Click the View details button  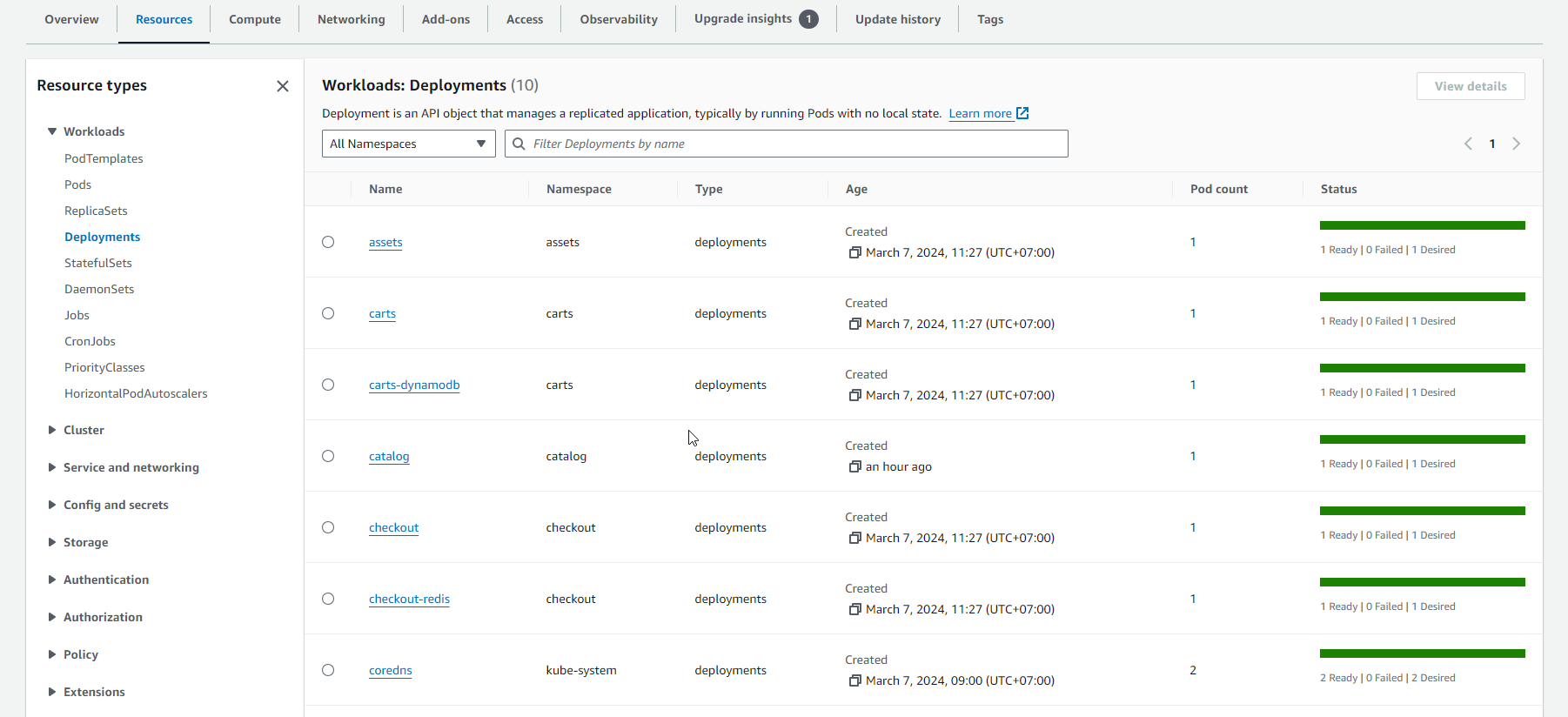click(1471, 86)
